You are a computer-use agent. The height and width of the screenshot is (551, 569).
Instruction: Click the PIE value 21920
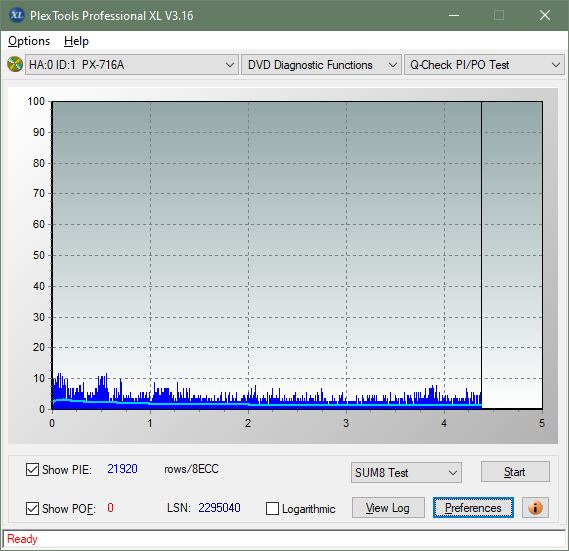tap(122, 469)
